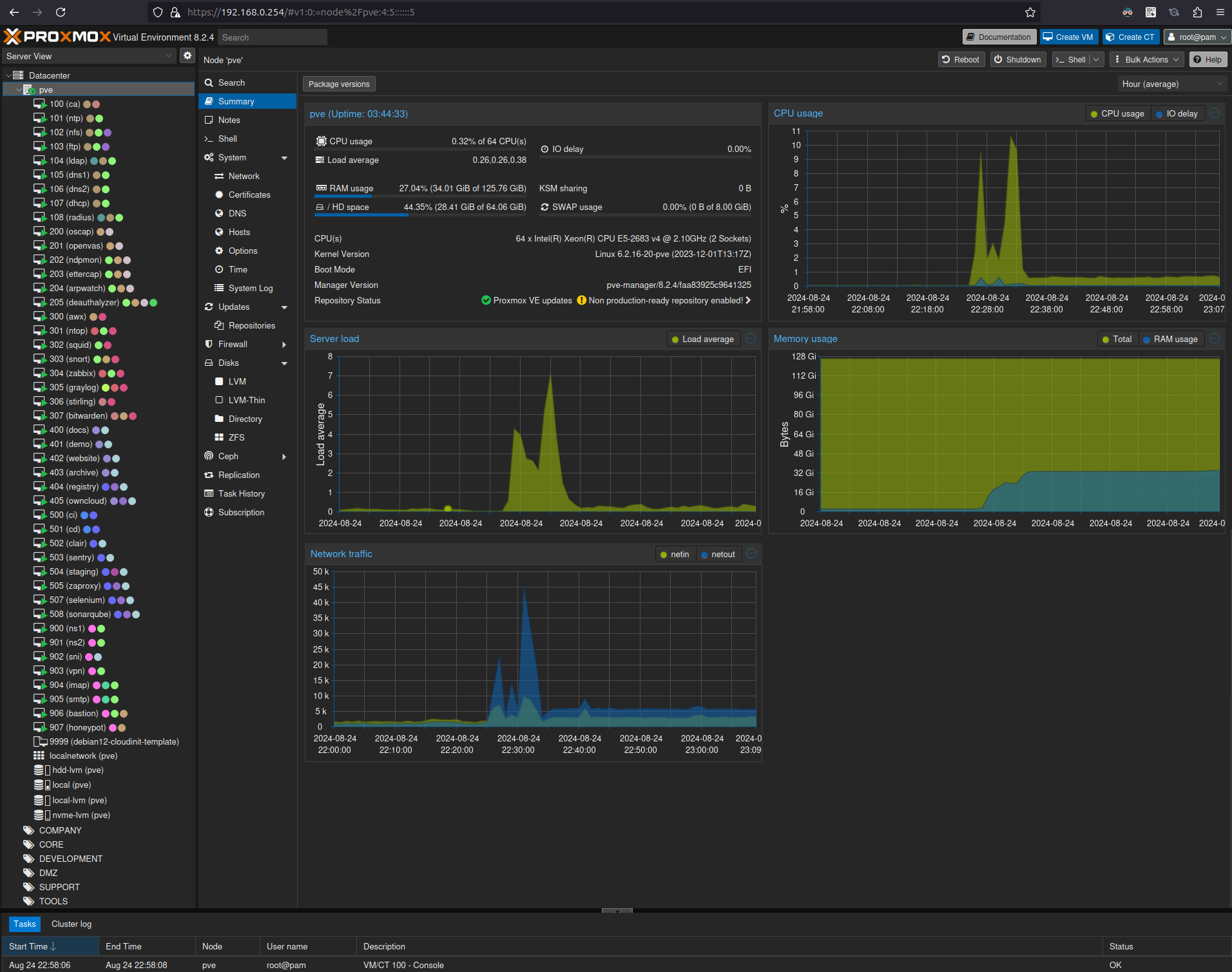Open server view settings gear
The image size is (1232, 972).
188,56
